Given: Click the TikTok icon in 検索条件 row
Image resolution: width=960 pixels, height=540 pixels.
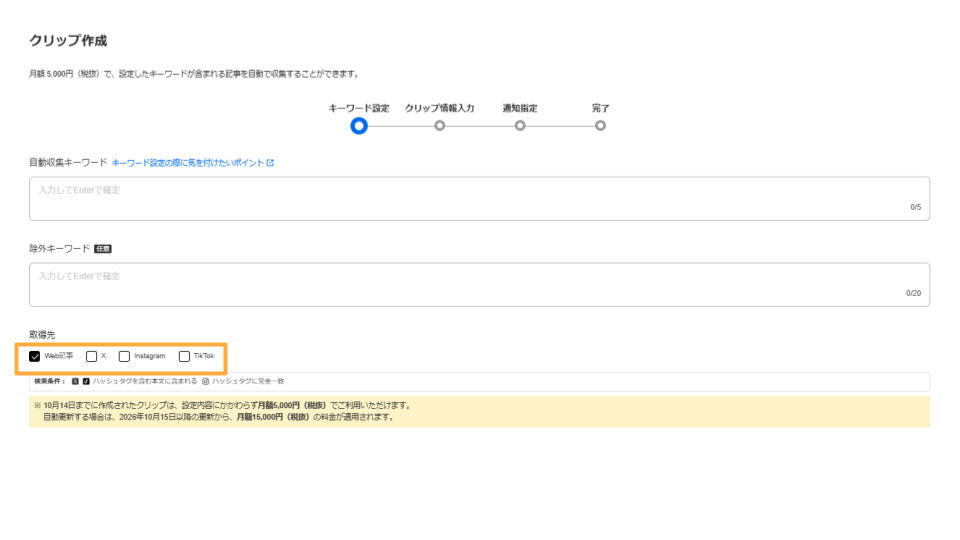Looking at the screenshot, I should 86,381.
